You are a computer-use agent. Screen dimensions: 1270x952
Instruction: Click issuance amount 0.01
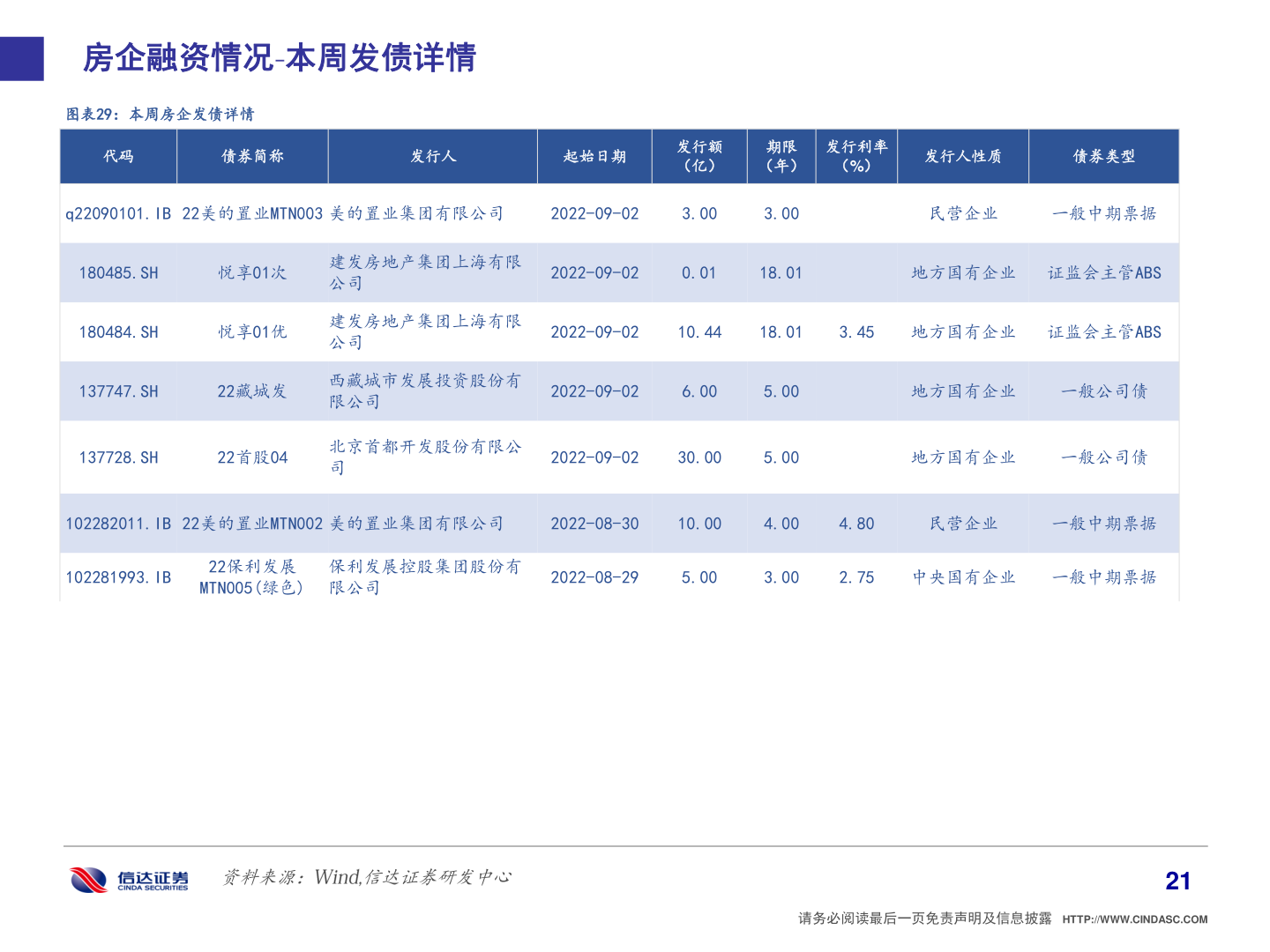pos(699,273)
